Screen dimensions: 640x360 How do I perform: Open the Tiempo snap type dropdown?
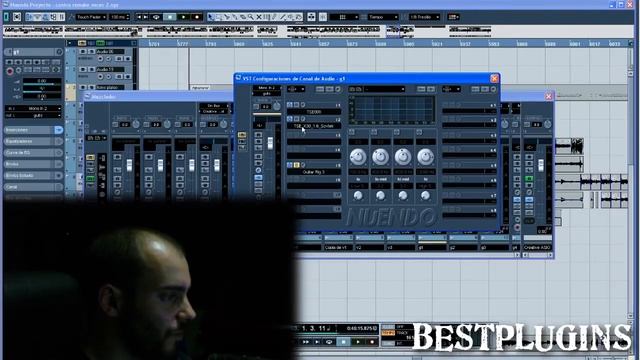pos(382,17)
